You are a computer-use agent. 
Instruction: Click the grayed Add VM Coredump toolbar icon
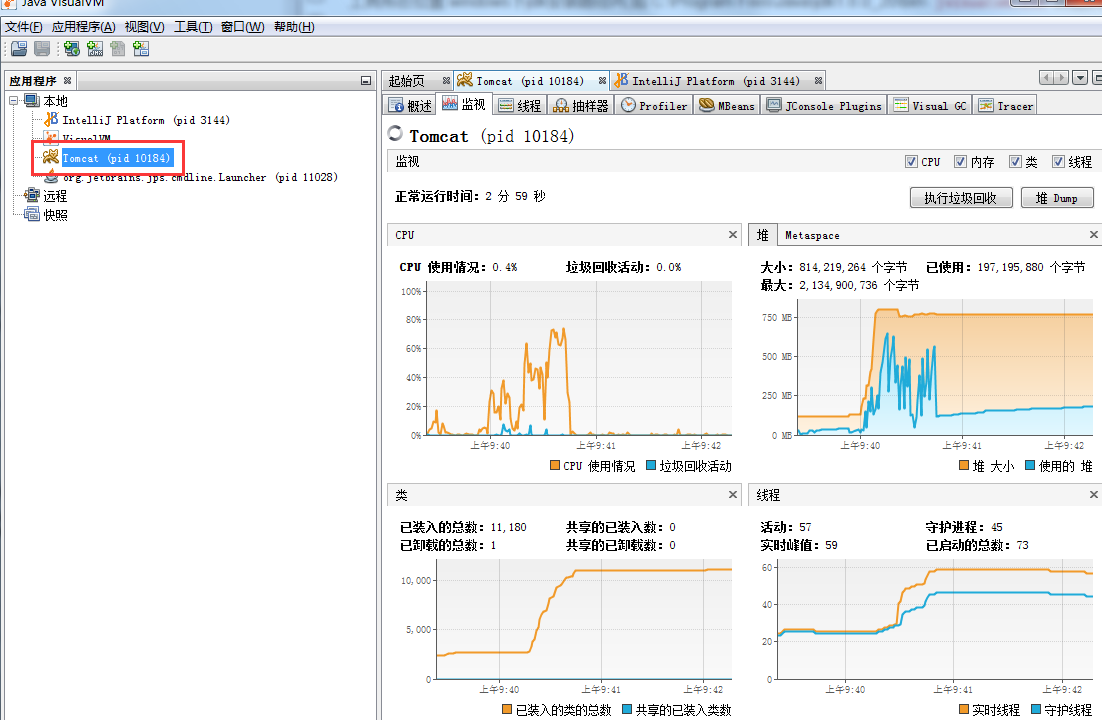(x=117, y=49)
